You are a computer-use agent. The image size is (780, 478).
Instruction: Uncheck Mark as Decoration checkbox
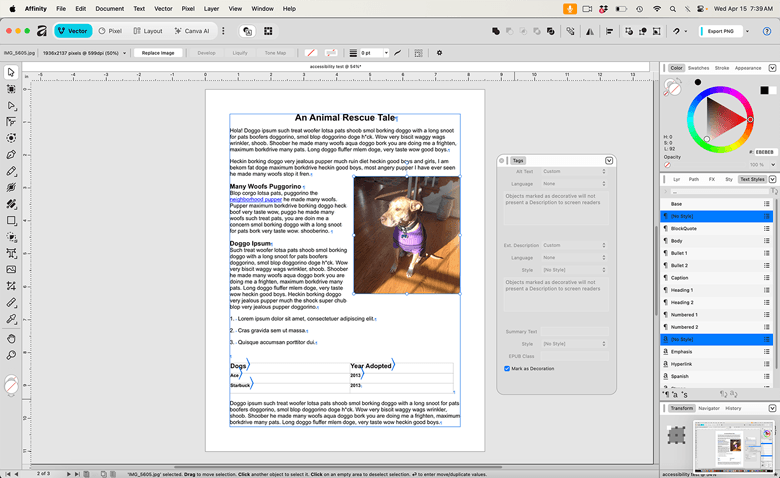[x=507, y=368]
